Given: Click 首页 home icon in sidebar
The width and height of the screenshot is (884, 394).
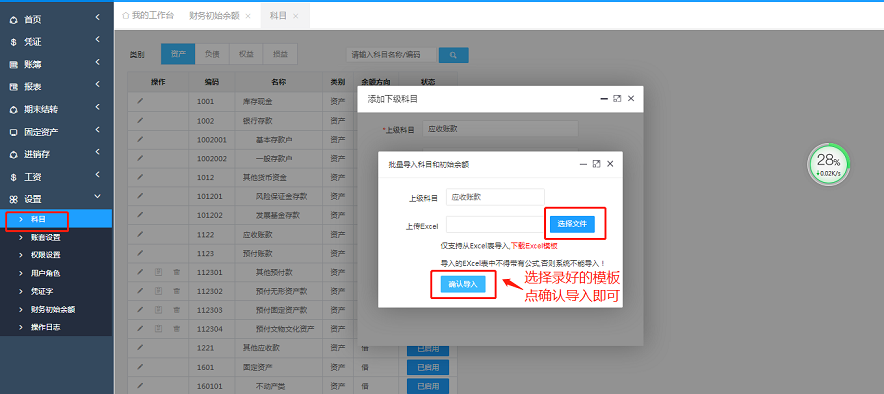Looking at the screenshot, I should (x=14, y=20).
